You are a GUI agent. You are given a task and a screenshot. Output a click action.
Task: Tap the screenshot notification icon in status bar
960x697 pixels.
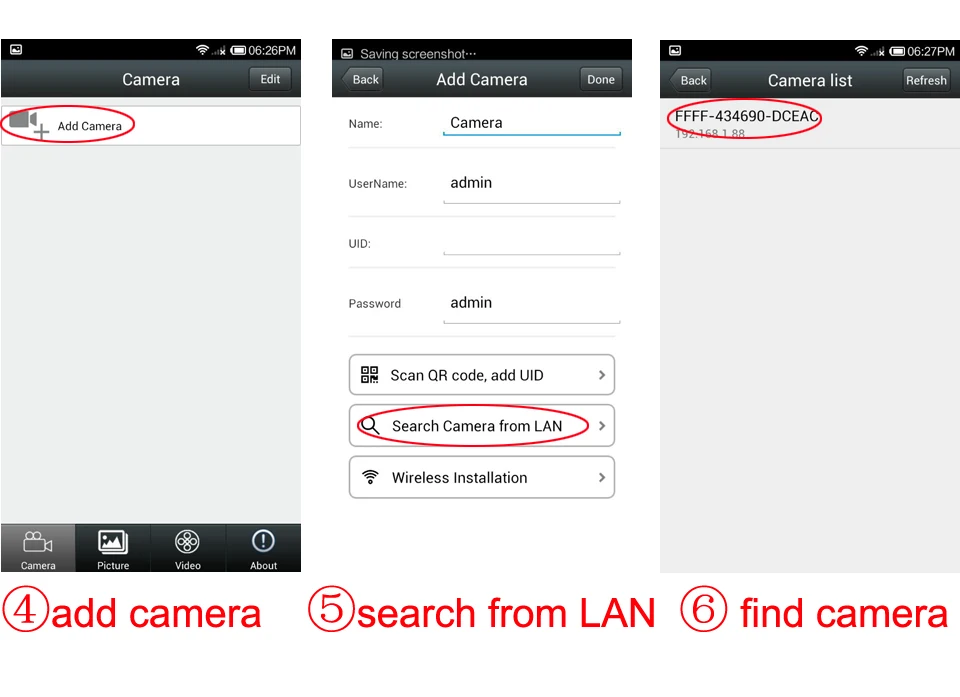click(x=347, y=54)
